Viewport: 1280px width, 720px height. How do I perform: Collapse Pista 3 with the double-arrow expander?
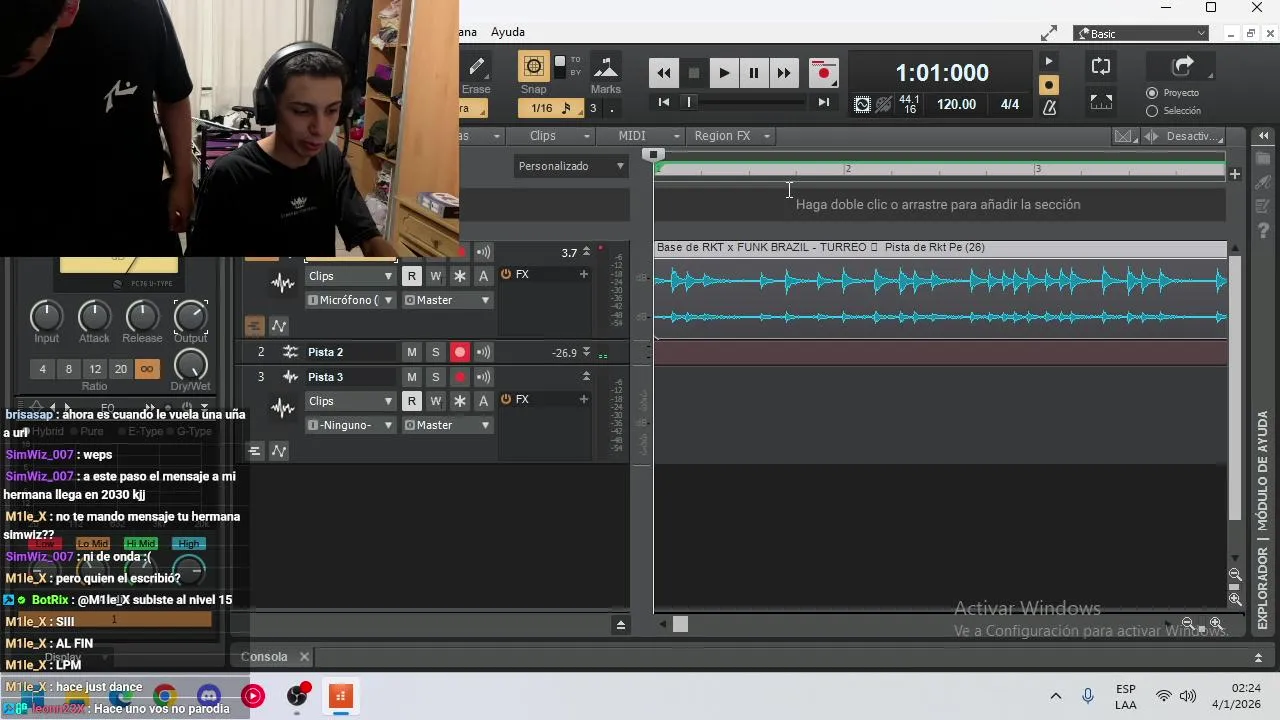pos(586,376)
